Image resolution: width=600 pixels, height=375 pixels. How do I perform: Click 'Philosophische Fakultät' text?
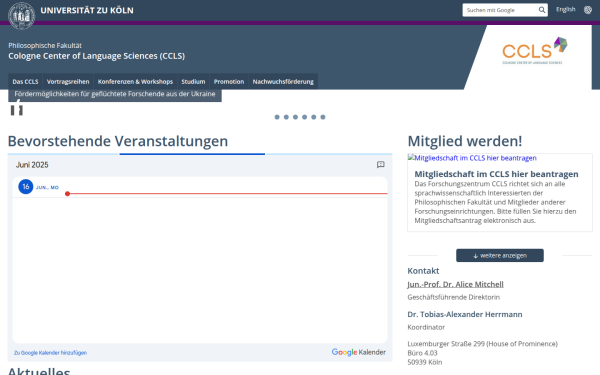pyautogui.click(x=45, y=46)
